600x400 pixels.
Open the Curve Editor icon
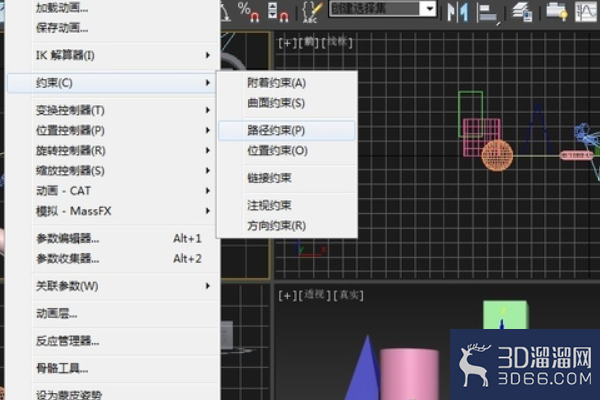(587, 11)
